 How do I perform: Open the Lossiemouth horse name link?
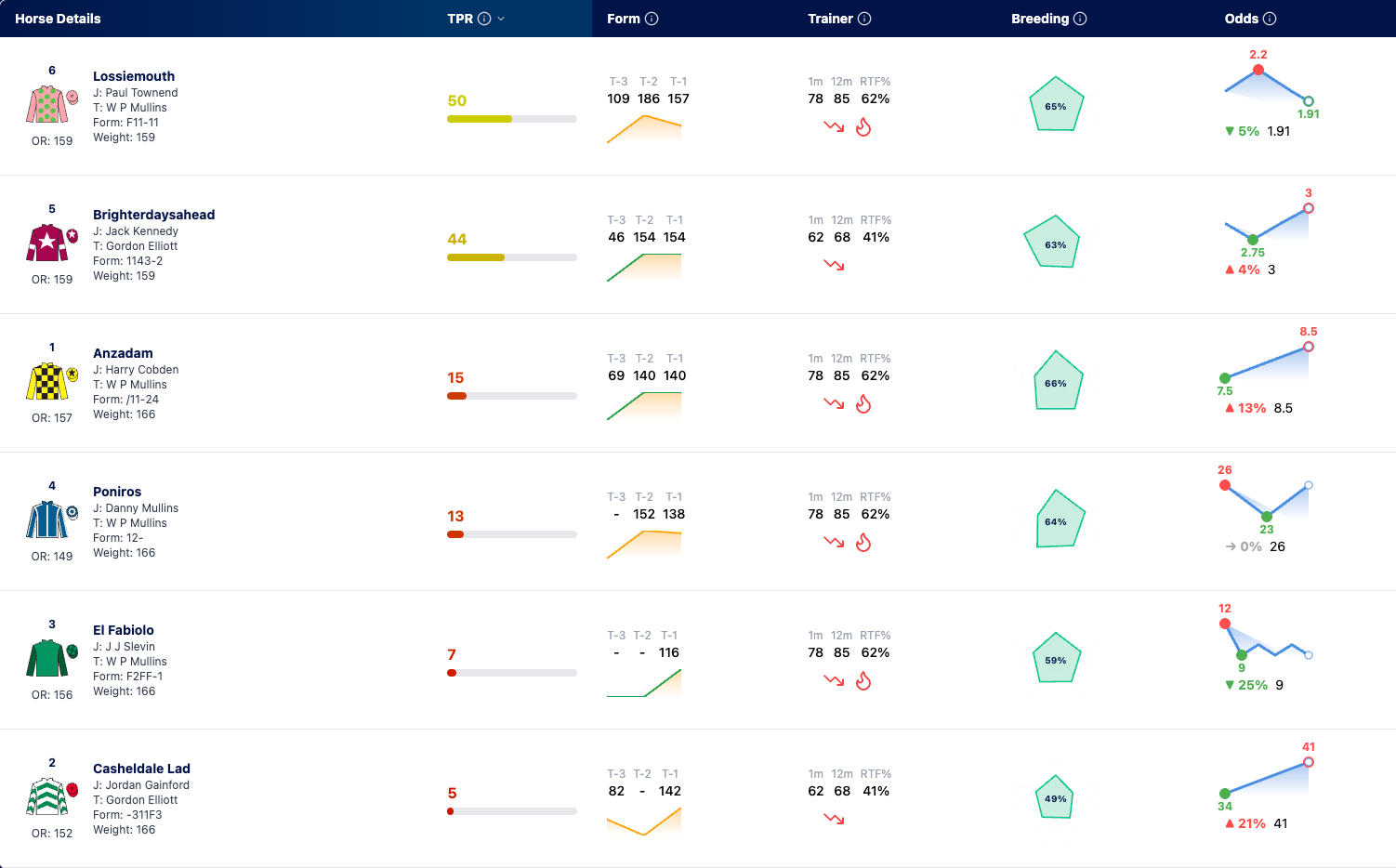coord(134,76)
